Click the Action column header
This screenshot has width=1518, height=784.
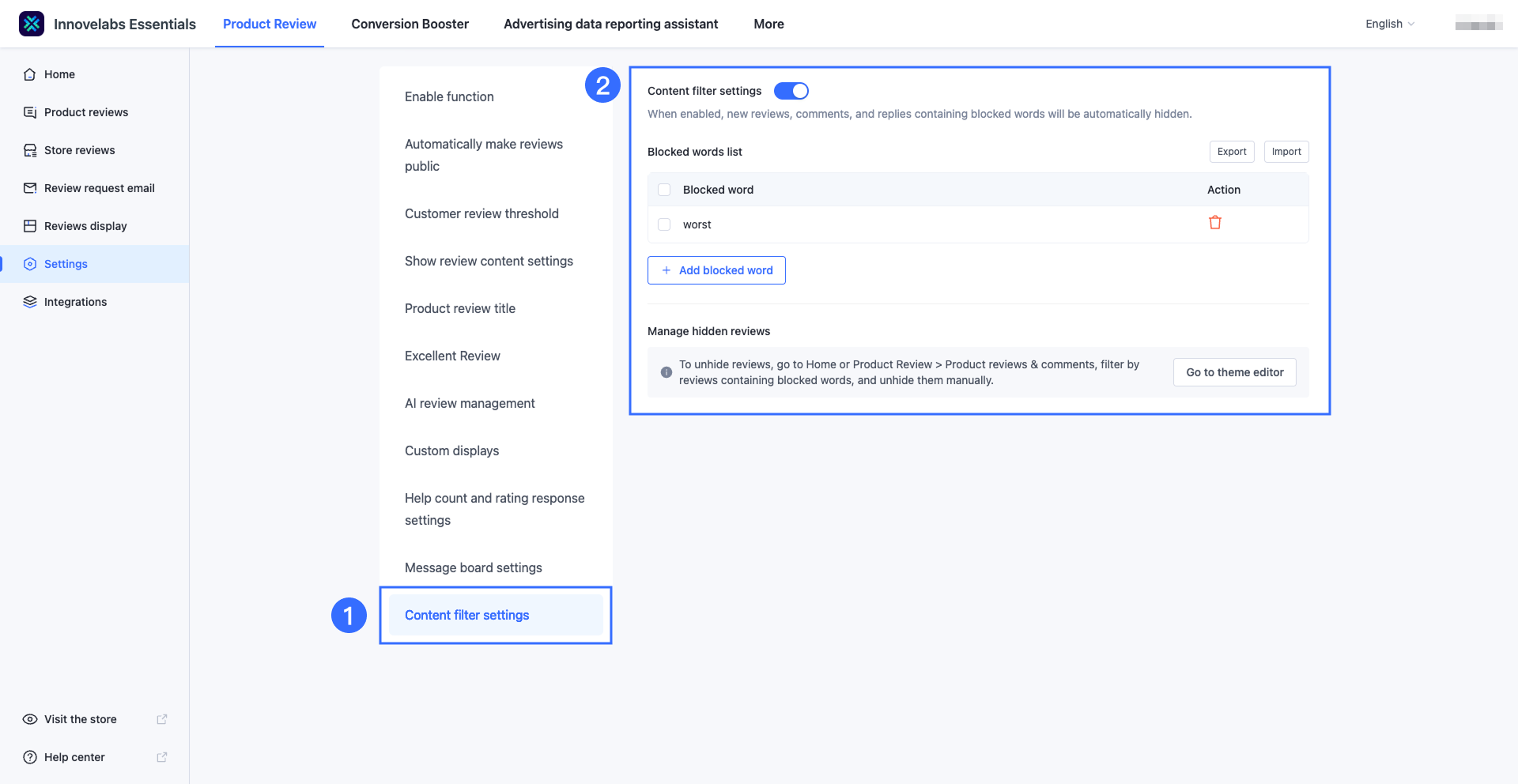click(1224, 190)
